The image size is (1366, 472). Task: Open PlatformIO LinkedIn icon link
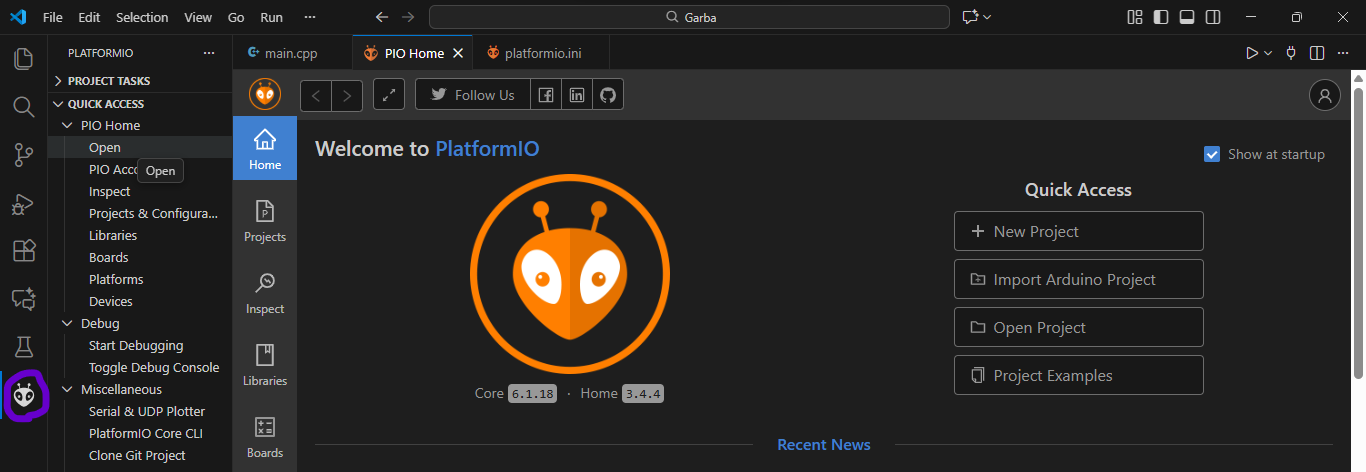tap(577, 95)
